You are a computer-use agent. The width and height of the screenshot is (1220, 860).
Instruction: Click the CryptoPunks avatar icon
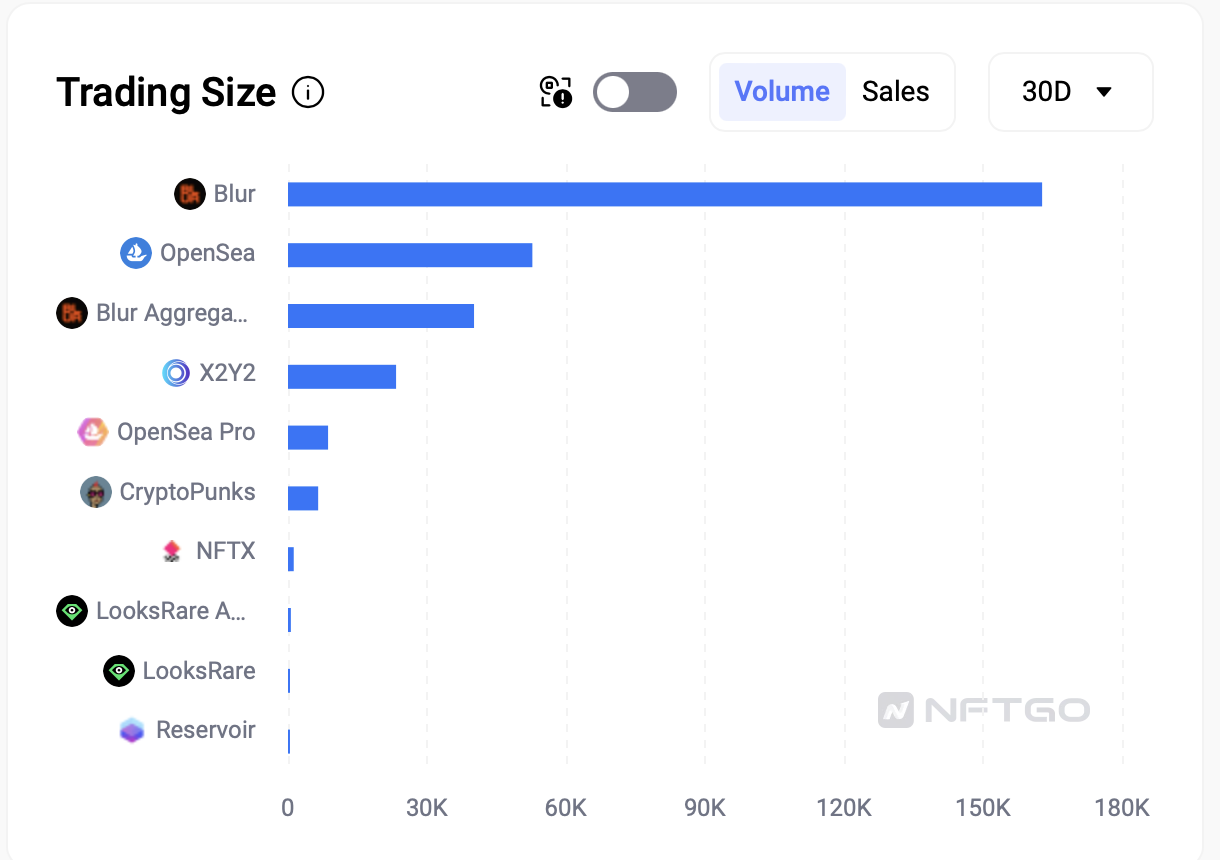coord(96,492)
